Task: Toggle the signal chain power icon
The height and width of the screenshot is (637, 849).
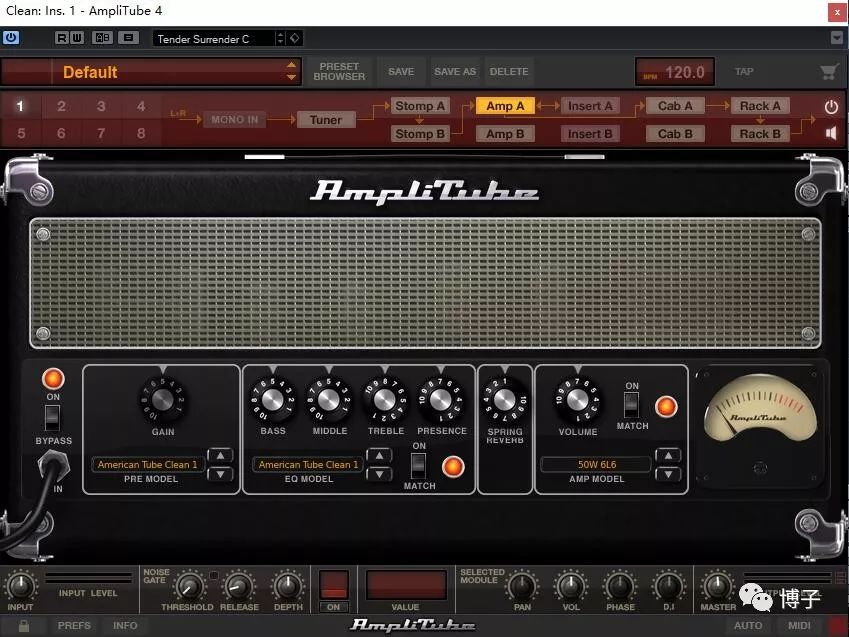Action: coord(831,107)
